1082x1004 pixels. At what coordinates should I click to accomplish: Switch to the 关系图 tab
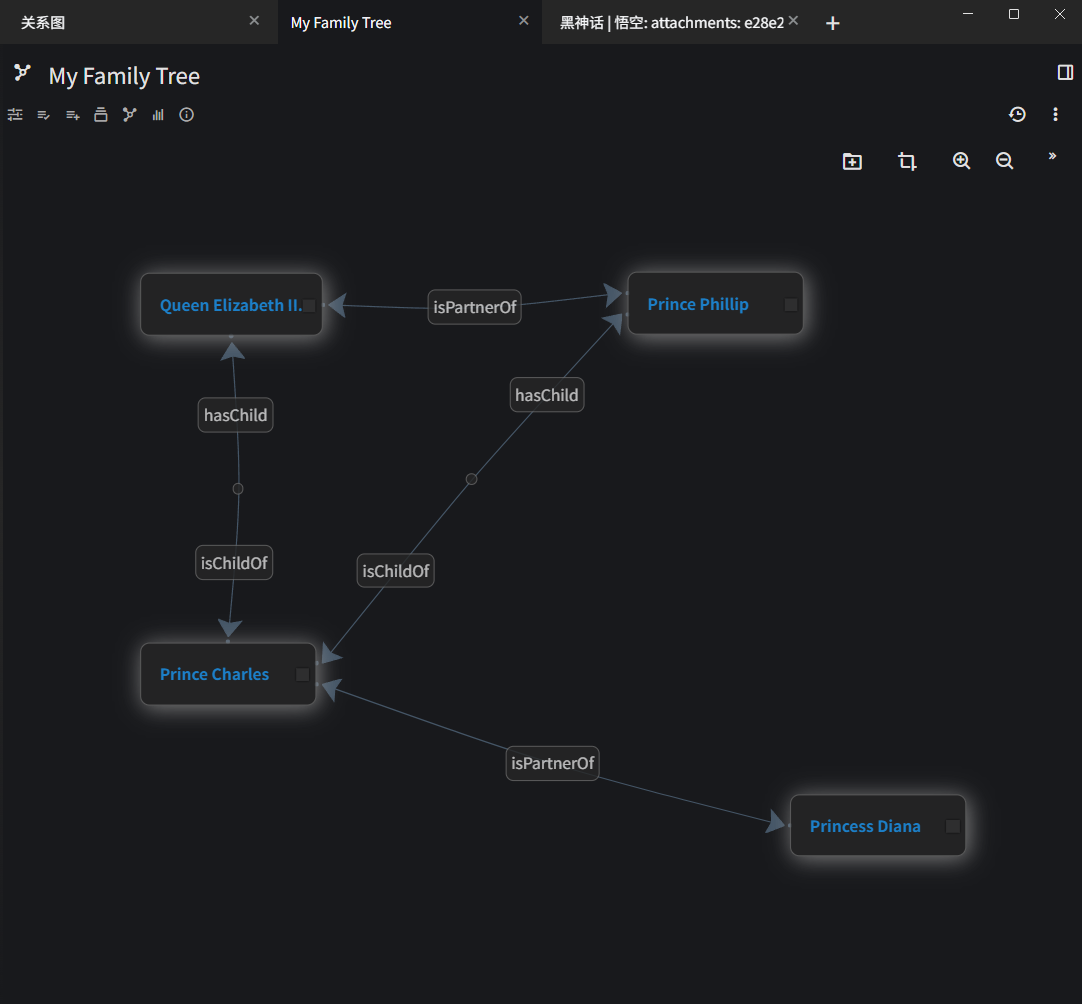click(43, 22)
